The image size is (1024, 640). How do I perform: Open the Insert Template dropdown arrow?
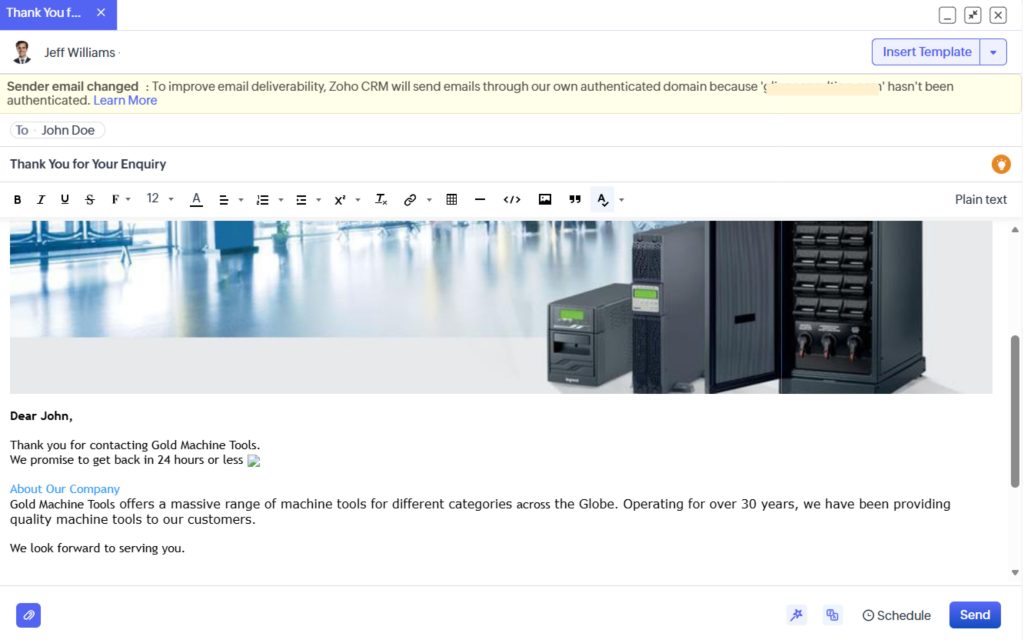pyautogui.click(x=993, y=52)
